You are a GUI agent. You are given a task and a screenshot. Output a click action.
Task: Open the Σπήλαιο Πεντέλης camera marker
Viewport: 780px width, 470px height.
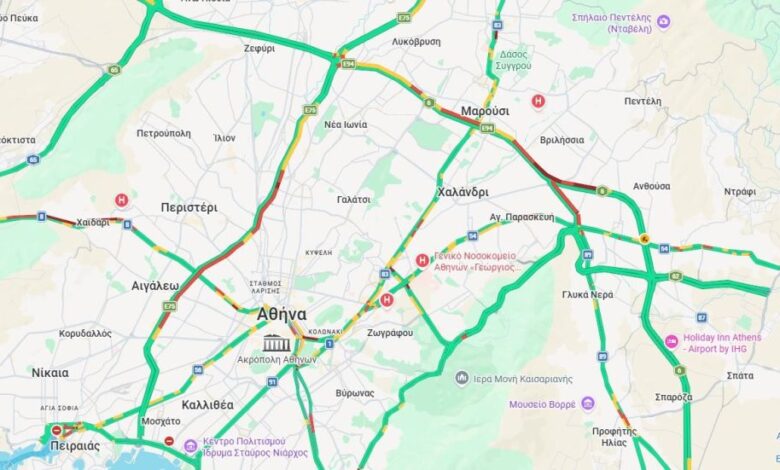[663, 22]
